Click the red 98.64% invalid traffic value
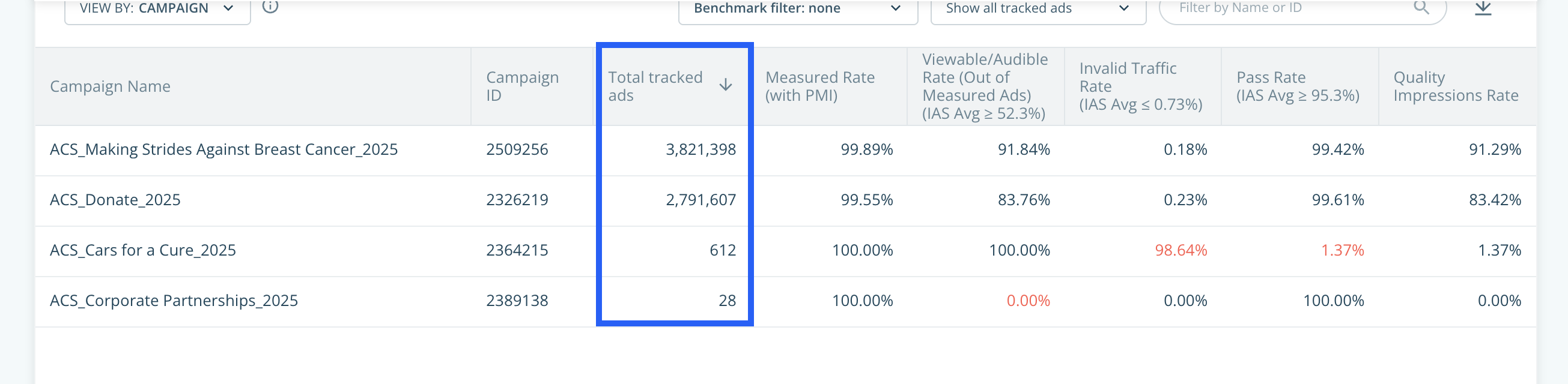This screenshot has width=1568, height=384. (1181, 250)
